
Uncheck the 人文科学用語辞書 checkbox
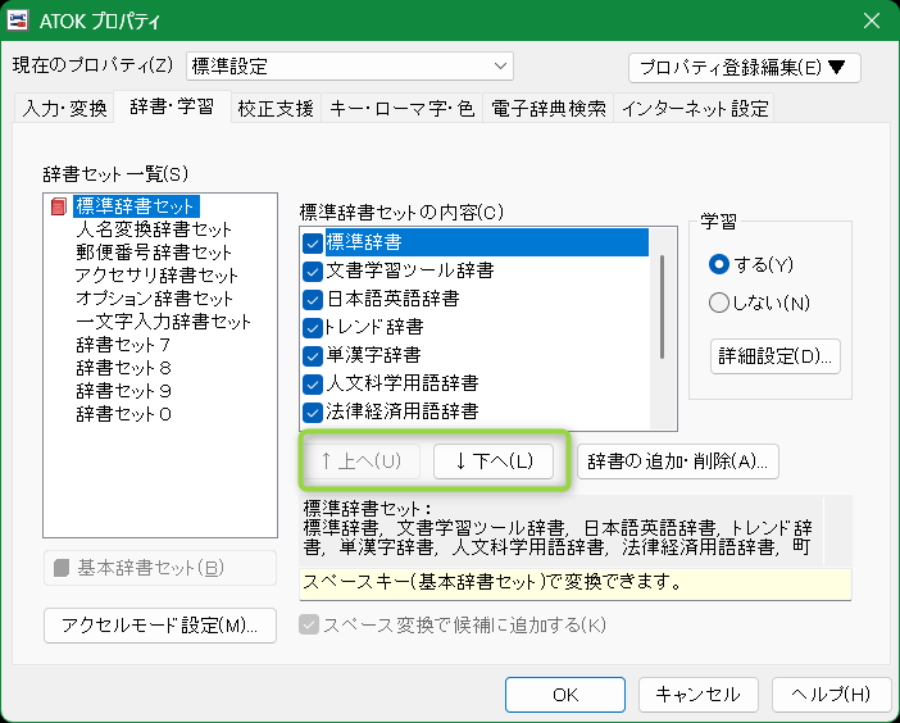(312, 384)
